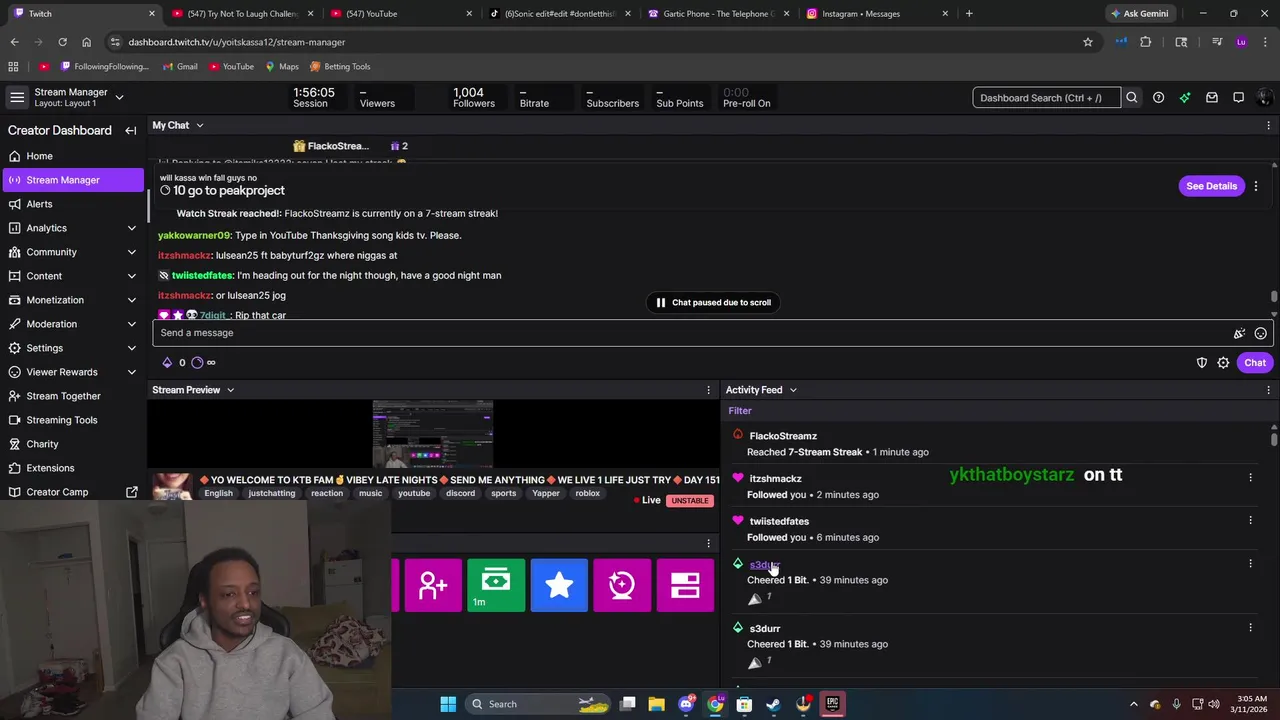Image resolution: width=1280 pixels, height=720 pixels.
Task: Open the Activity Feed panel three-dot menu
Action: tap(1268, 390)
